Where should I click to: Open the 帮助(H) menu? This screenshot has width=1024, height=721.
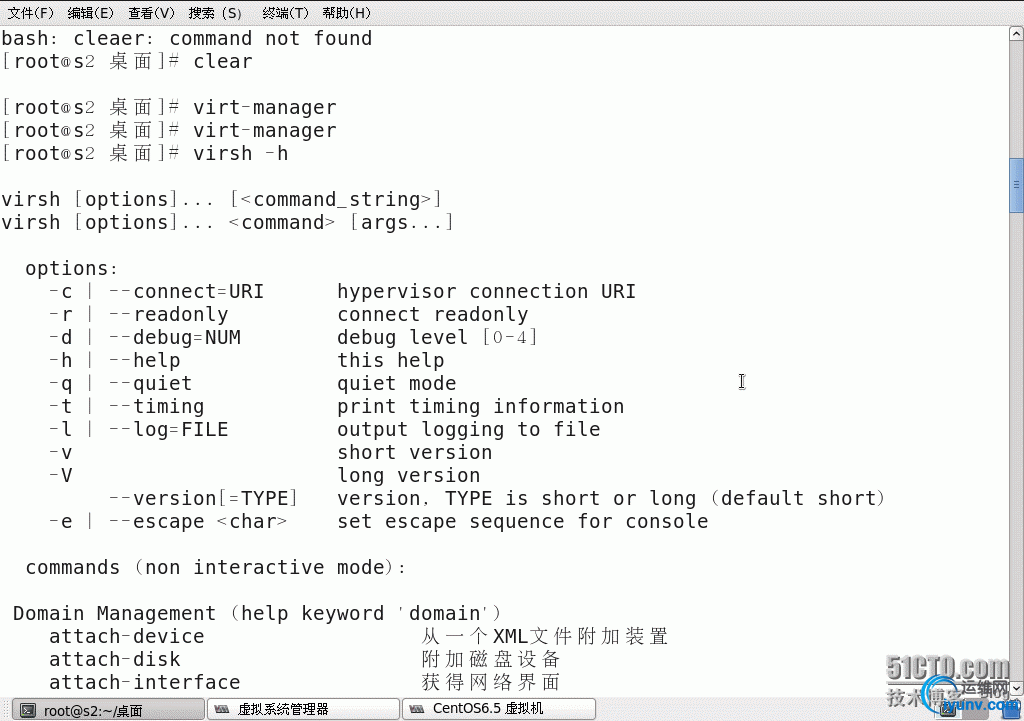click(346, 13)
